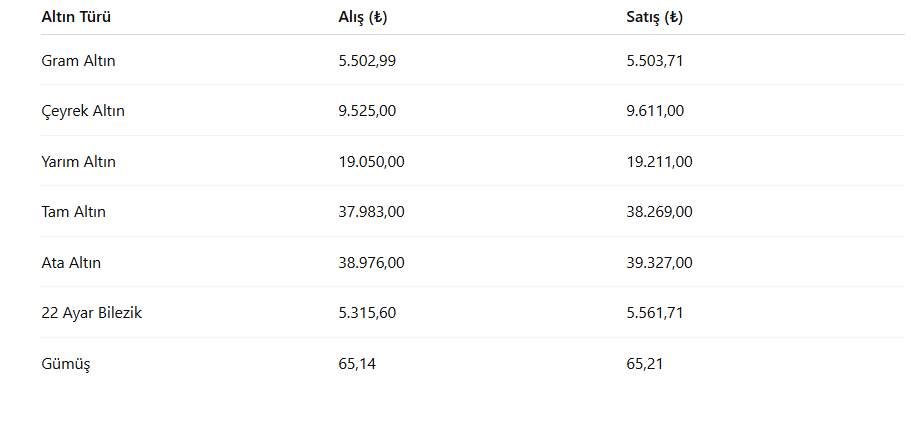Select the Yarım Altın row label

pyautogui.click(x=78, y=161)
